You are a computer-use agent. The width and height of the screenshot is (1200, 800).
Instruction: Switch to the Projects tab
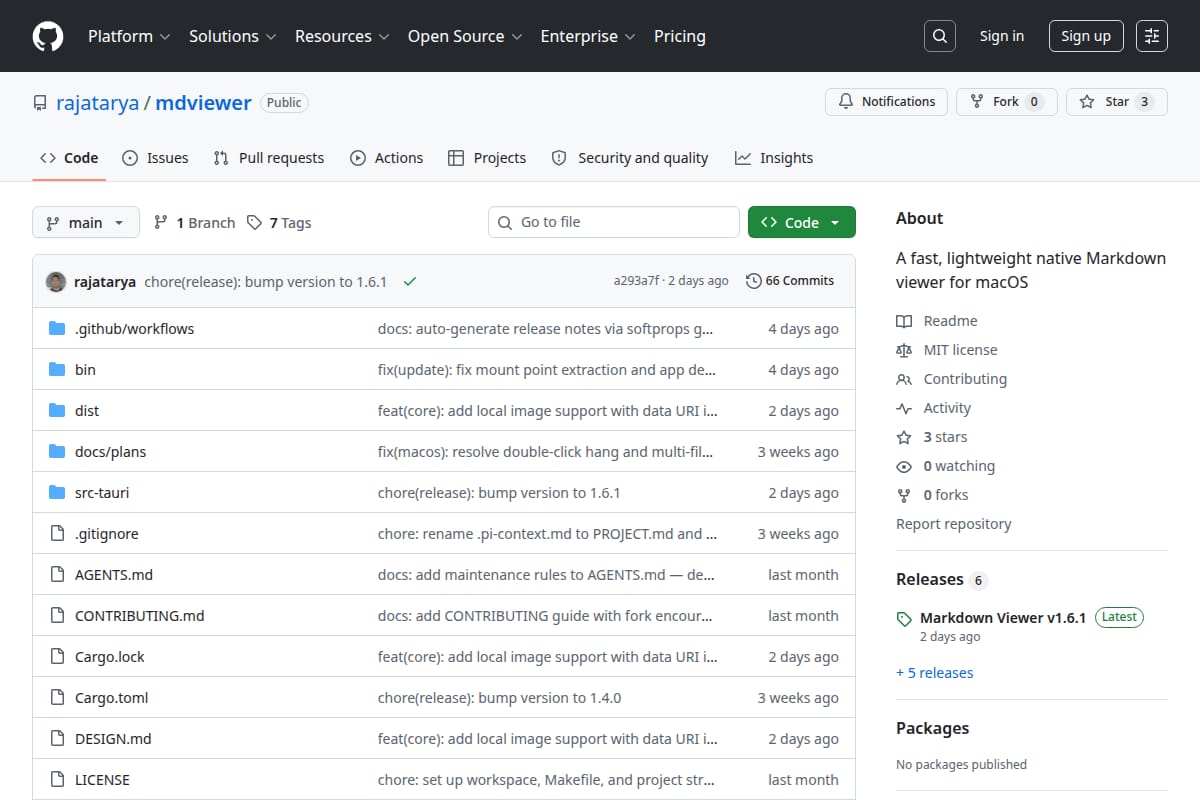[x=487, y=158]
